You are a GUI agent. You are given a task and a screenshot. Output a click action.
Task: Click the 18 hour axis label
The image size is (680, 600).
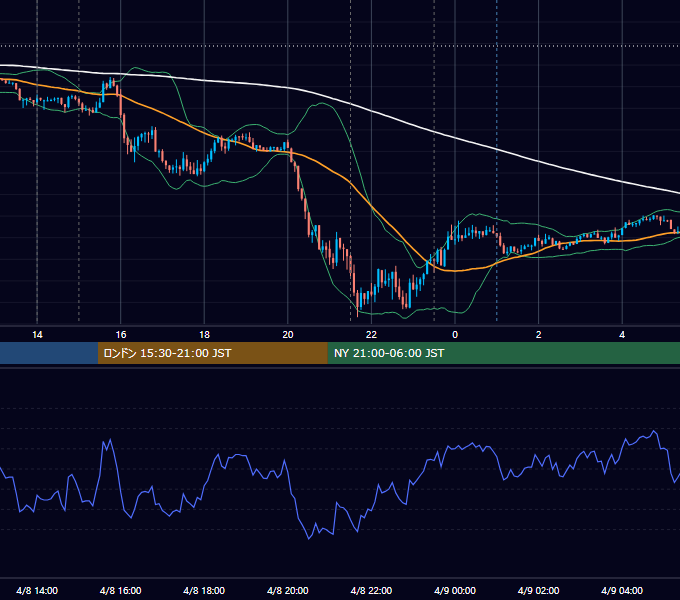204,335
